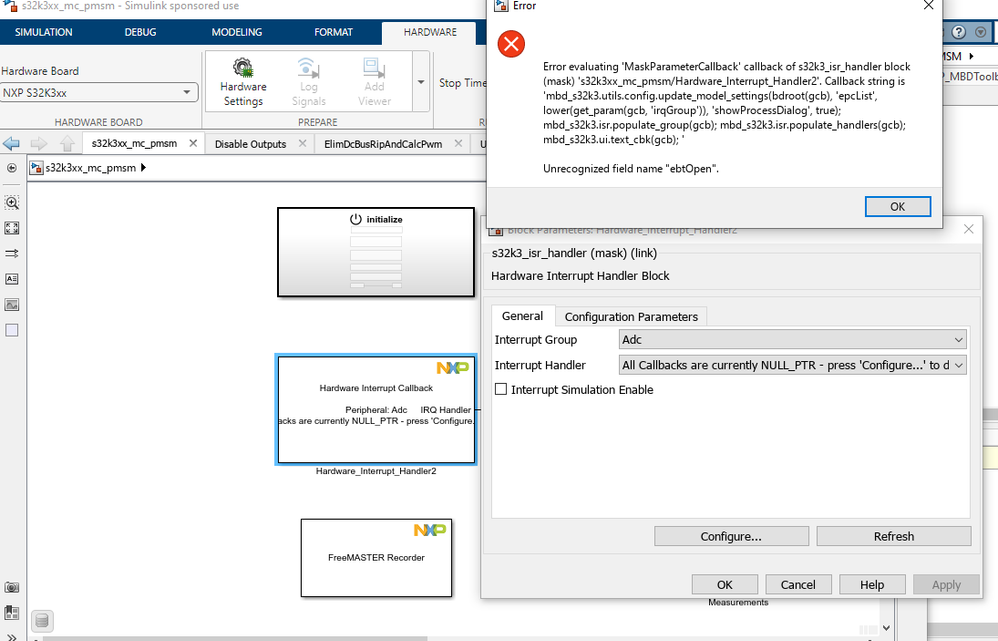Select the FreeMASTER Recorder block
This screenshot has height=641, width=998.
point(376,558)
